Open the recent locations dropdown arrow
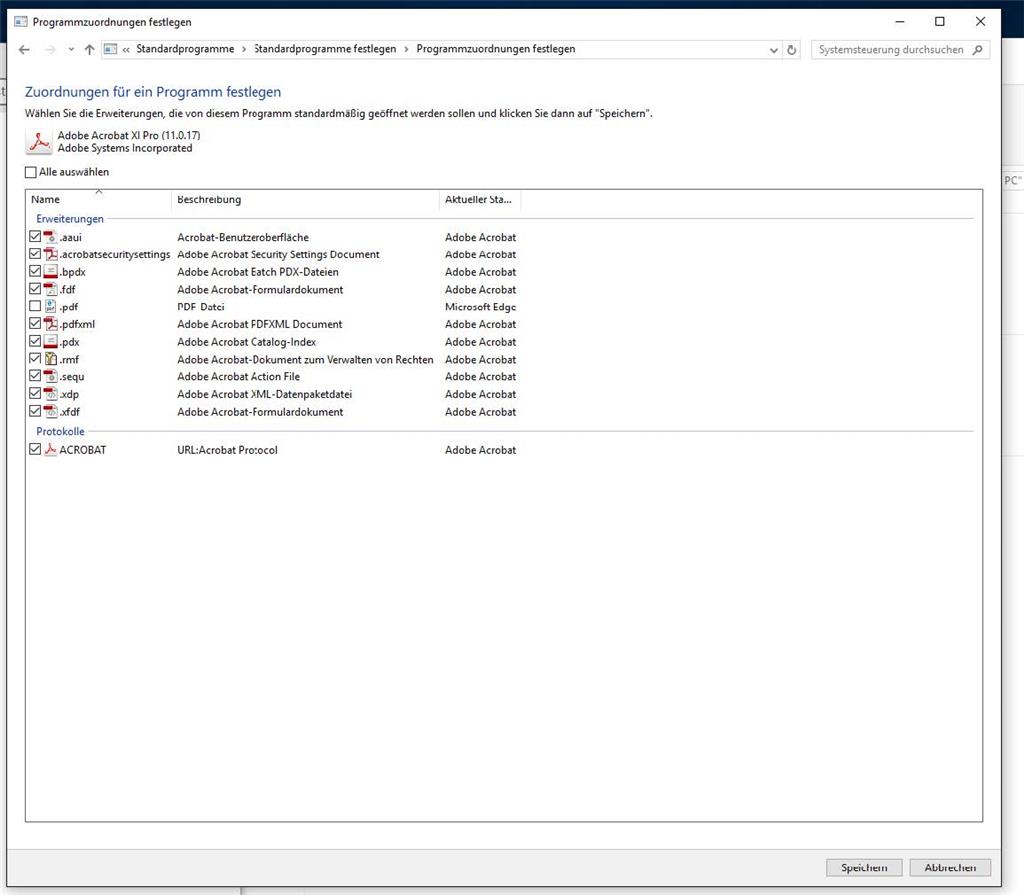The image size is (1024, 895). pyautogui.click(x=71, y=50)
